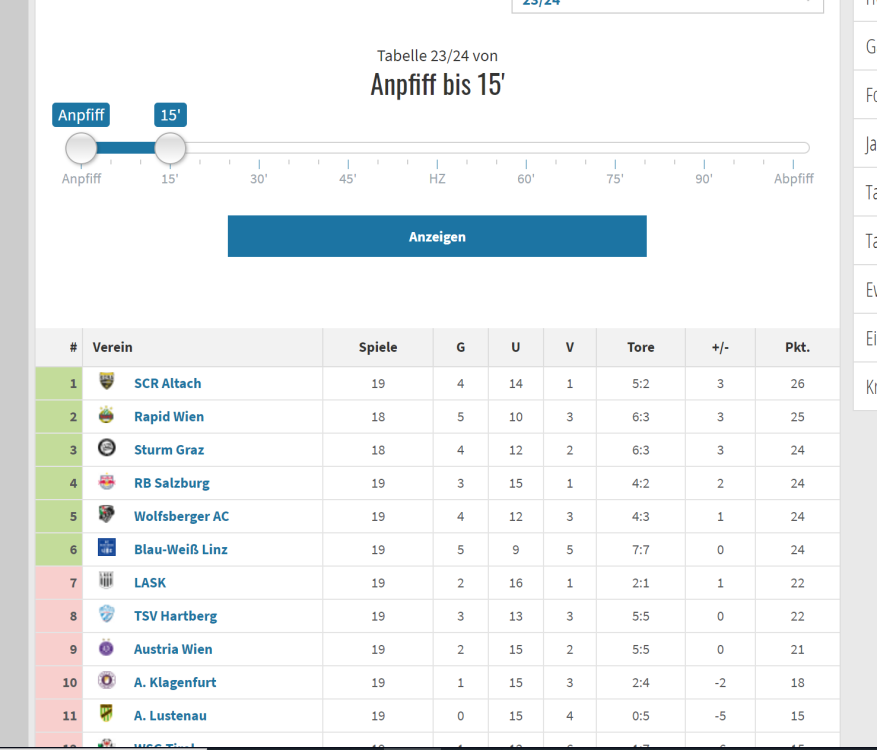This screenshot has width=877, height=750.
Task: Click the 15' slider end handle
Action: pyautogui.click(x=170, y=149)
